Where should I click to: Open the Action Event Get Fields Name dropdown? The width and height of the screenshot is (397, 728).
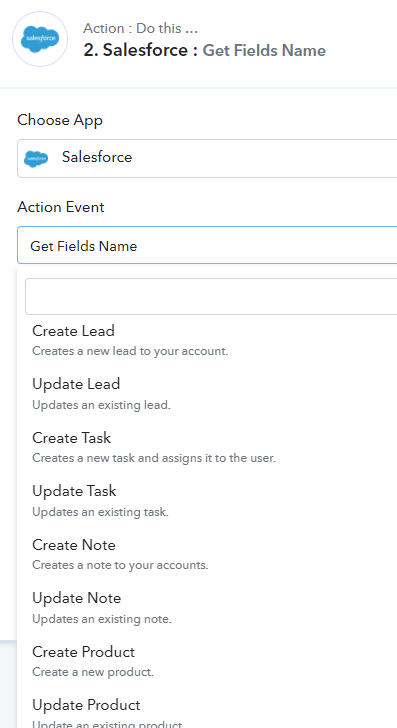(207, 245)
